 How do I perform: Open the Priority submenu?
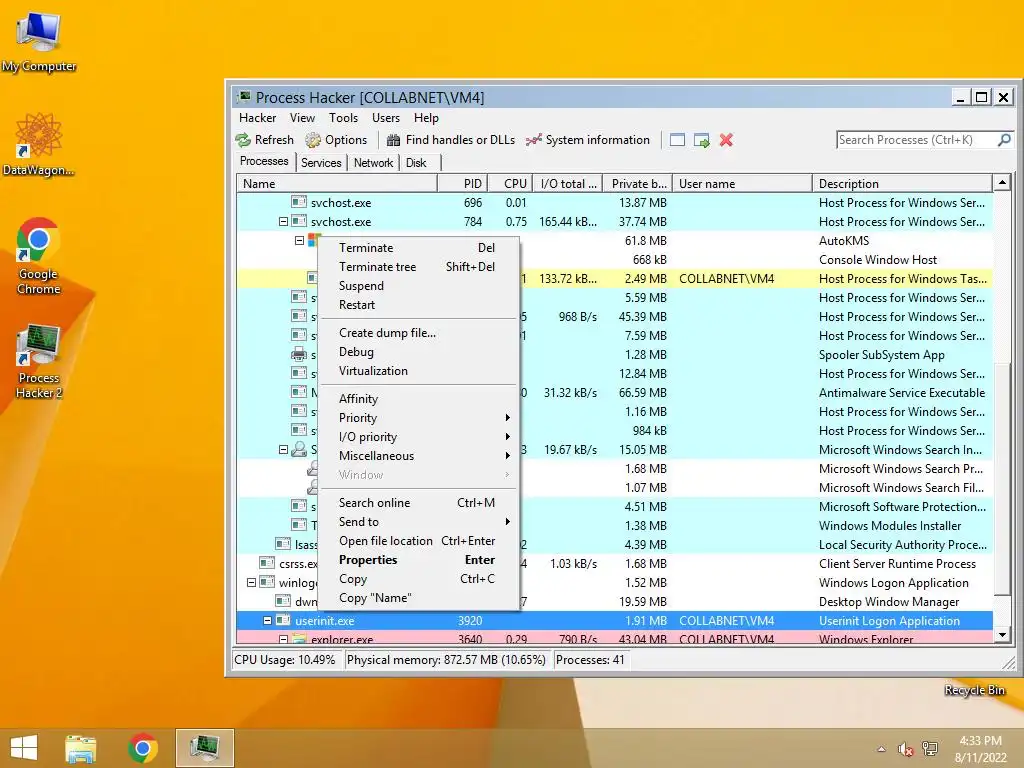click(418, 418)
